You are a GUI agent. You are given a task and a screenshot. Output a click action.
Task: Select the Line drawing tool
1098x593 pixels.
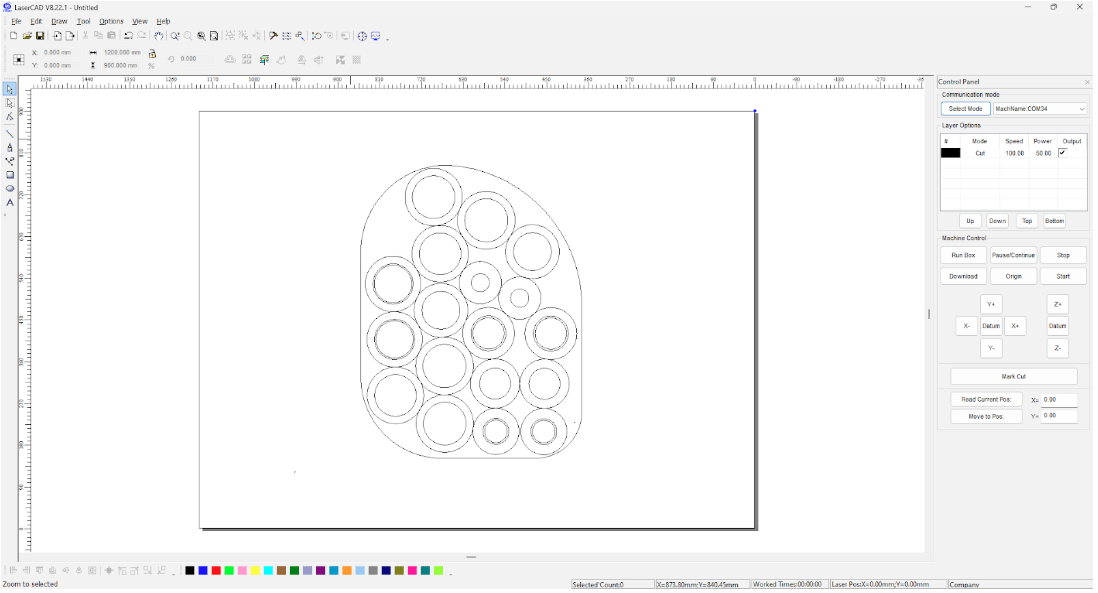[10, 133]
